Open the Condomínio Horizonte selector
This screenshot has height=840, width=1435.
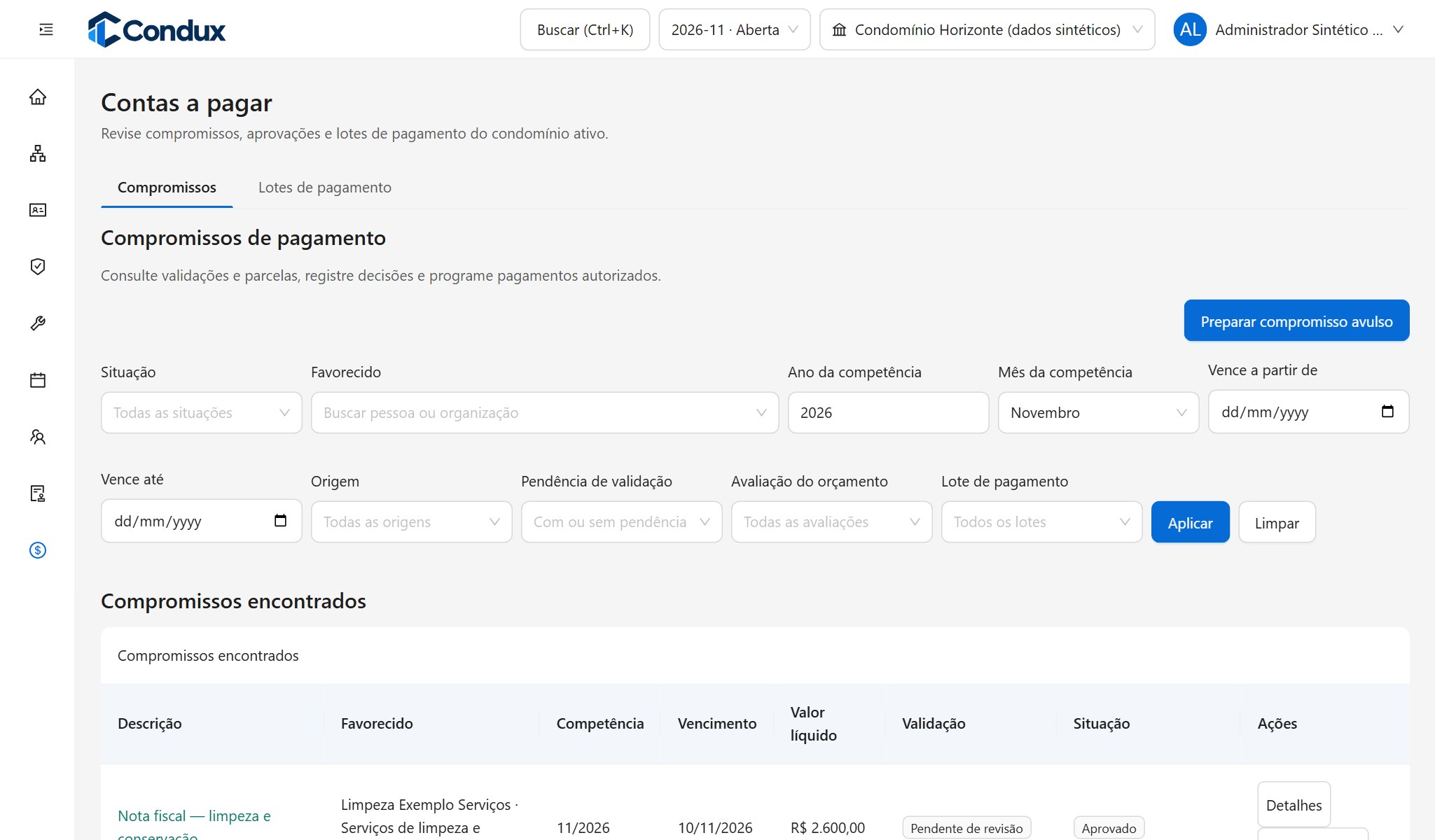click(x=987, y=29)
